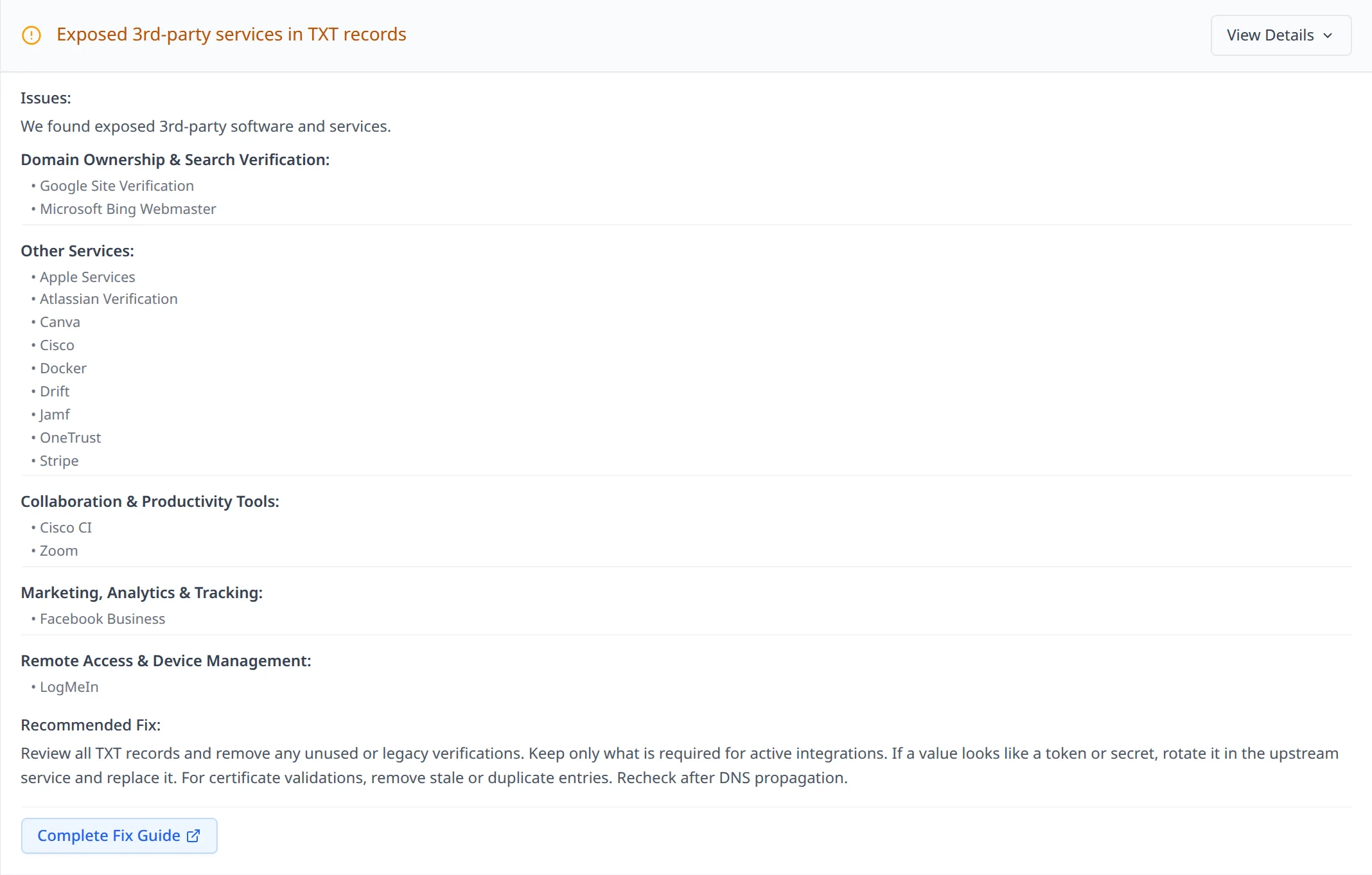The image size is (1372, 875).
Task: Click the 'Marketing, Analytics & Tracking:' heading
Action: click(142, 592)
